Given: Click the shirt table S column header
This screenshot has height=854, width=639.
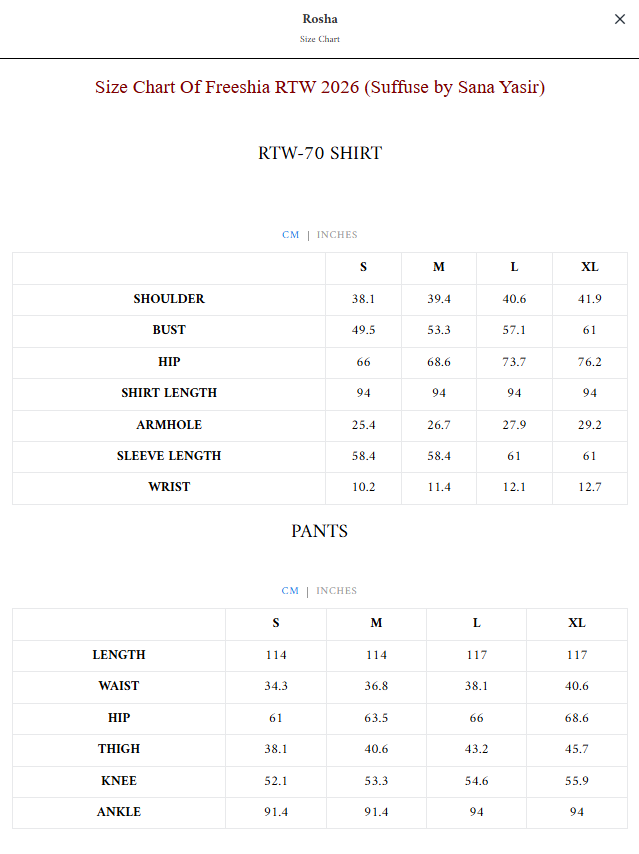Looking at the screenshot, I should pos(363,267).
